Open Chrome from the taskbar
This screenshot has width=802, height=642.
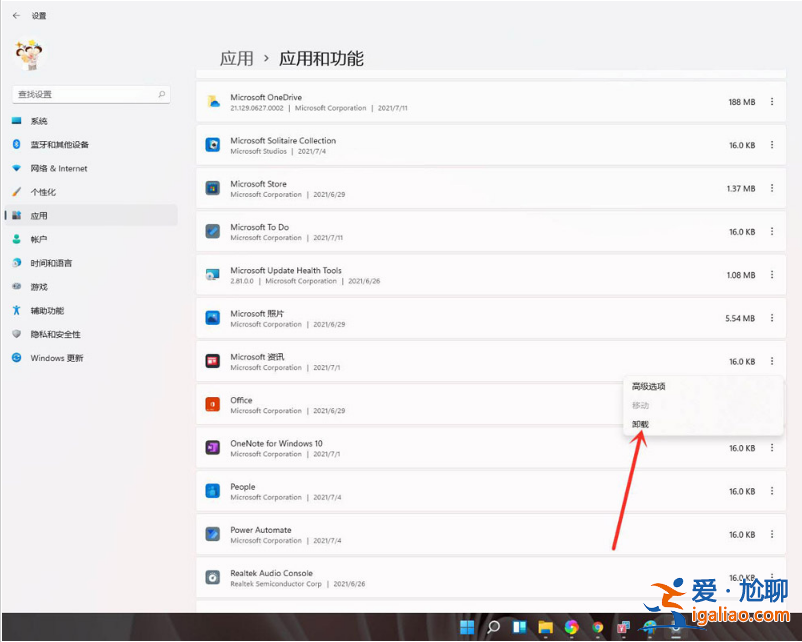[x=597, y=628]
